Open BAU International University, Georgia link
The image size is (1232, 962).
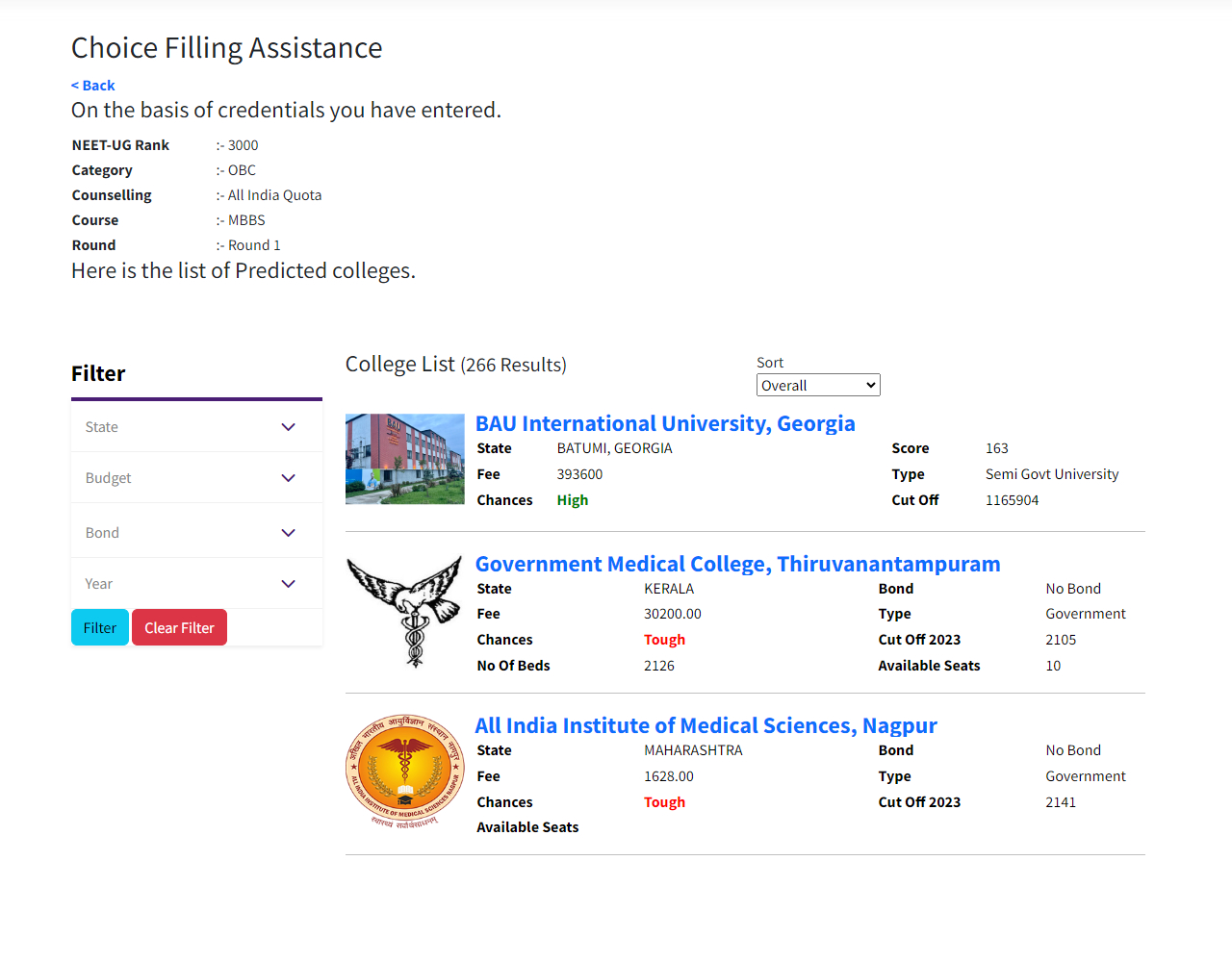(x=665, y=423)
